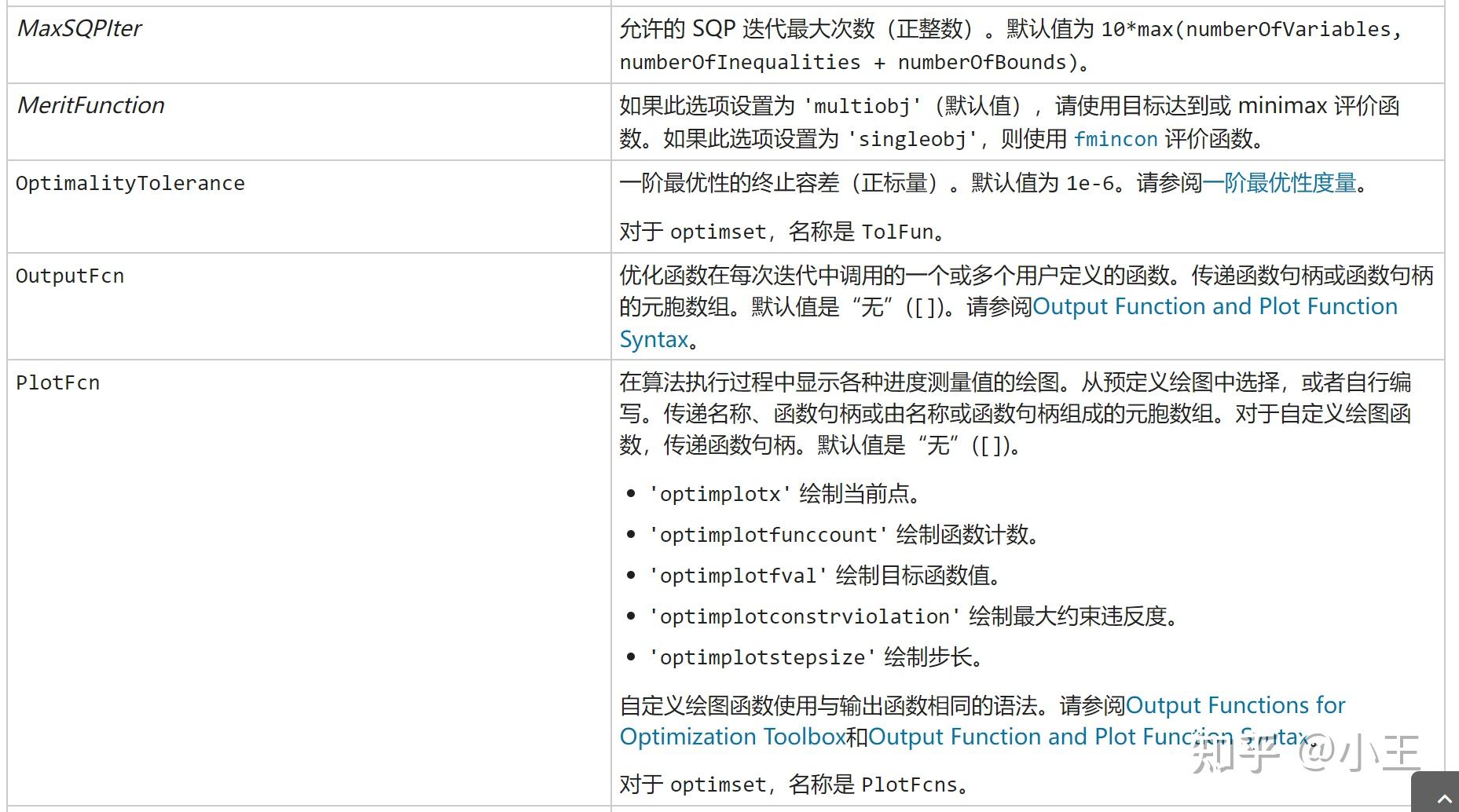Open Output Function Syntax link in PlotFcn row
1459x812 pixels.
1087,737
